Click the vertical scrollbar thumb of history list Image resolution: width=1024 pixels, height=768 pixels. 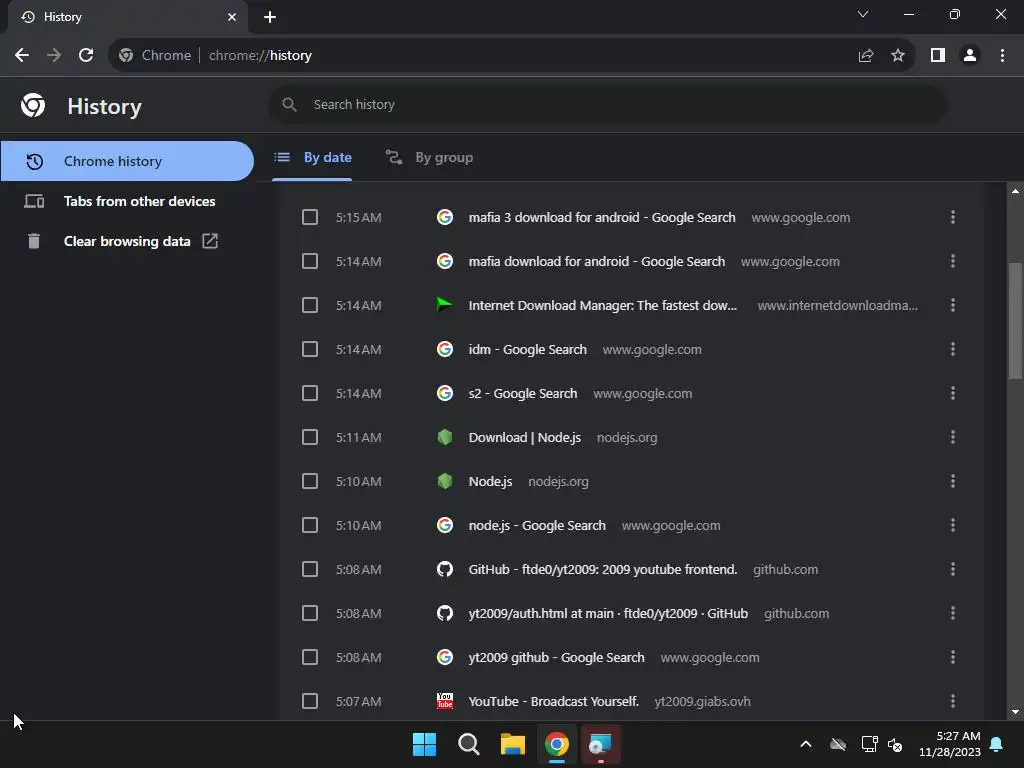(x=1015, y=320)
